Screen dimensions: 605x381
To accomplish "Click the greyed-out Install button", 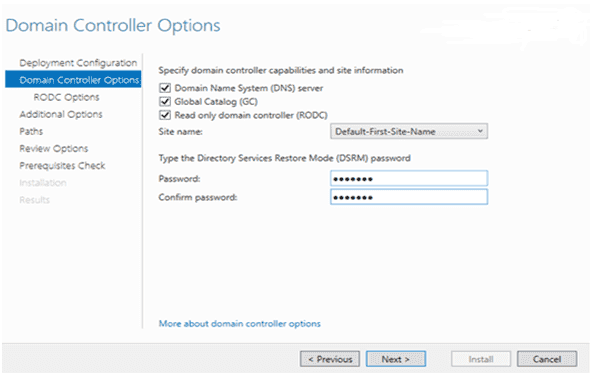I will (481, 359).
